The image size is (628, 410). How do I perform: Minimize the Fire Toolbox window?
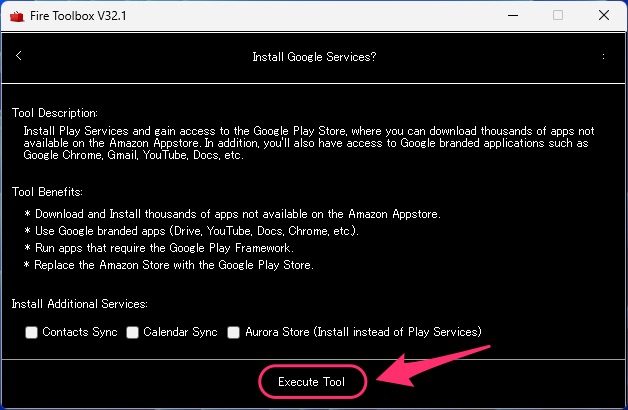click(513, 16)
